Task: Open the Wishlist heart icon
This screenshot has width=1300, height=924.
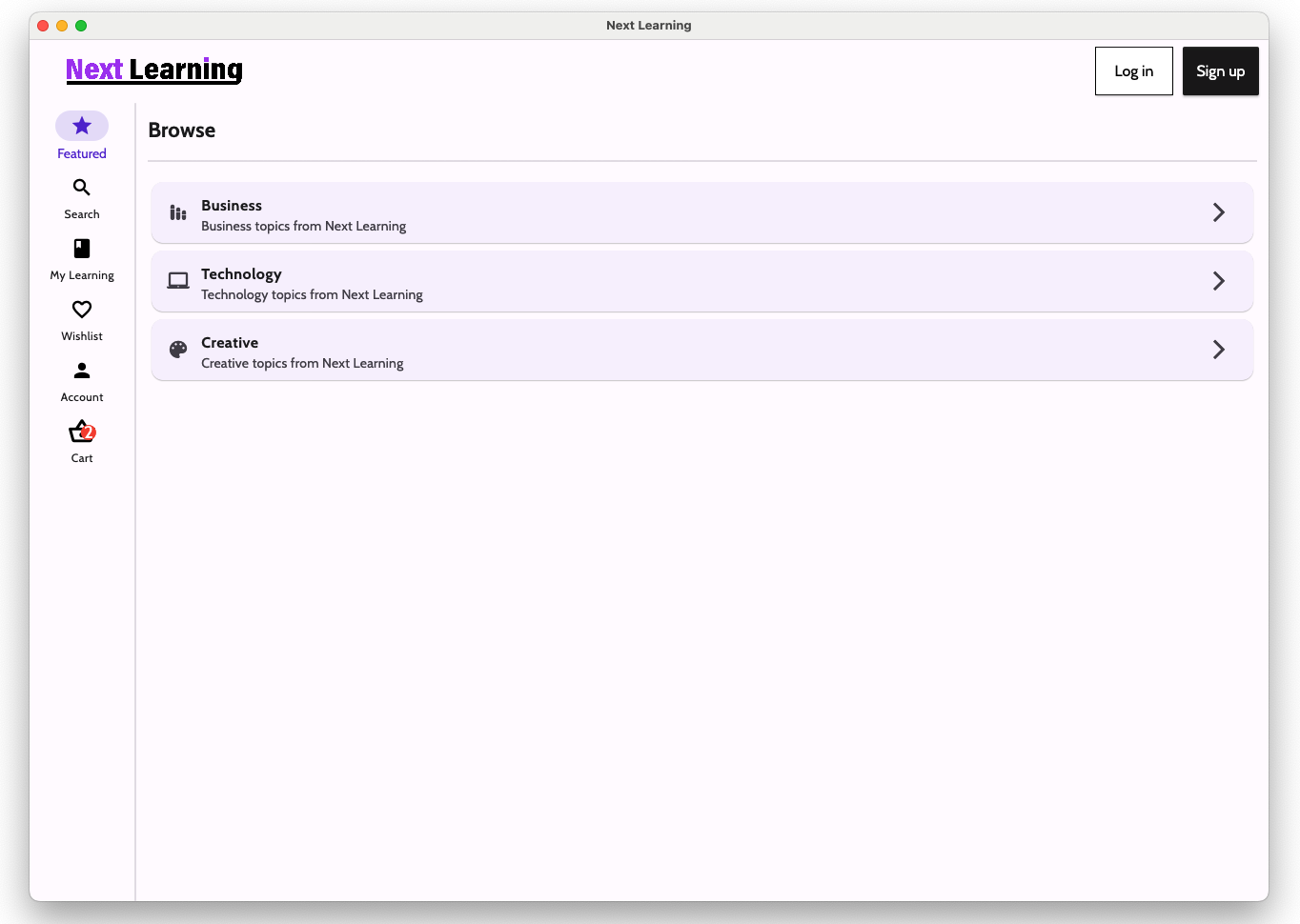Action: [82, 310]
